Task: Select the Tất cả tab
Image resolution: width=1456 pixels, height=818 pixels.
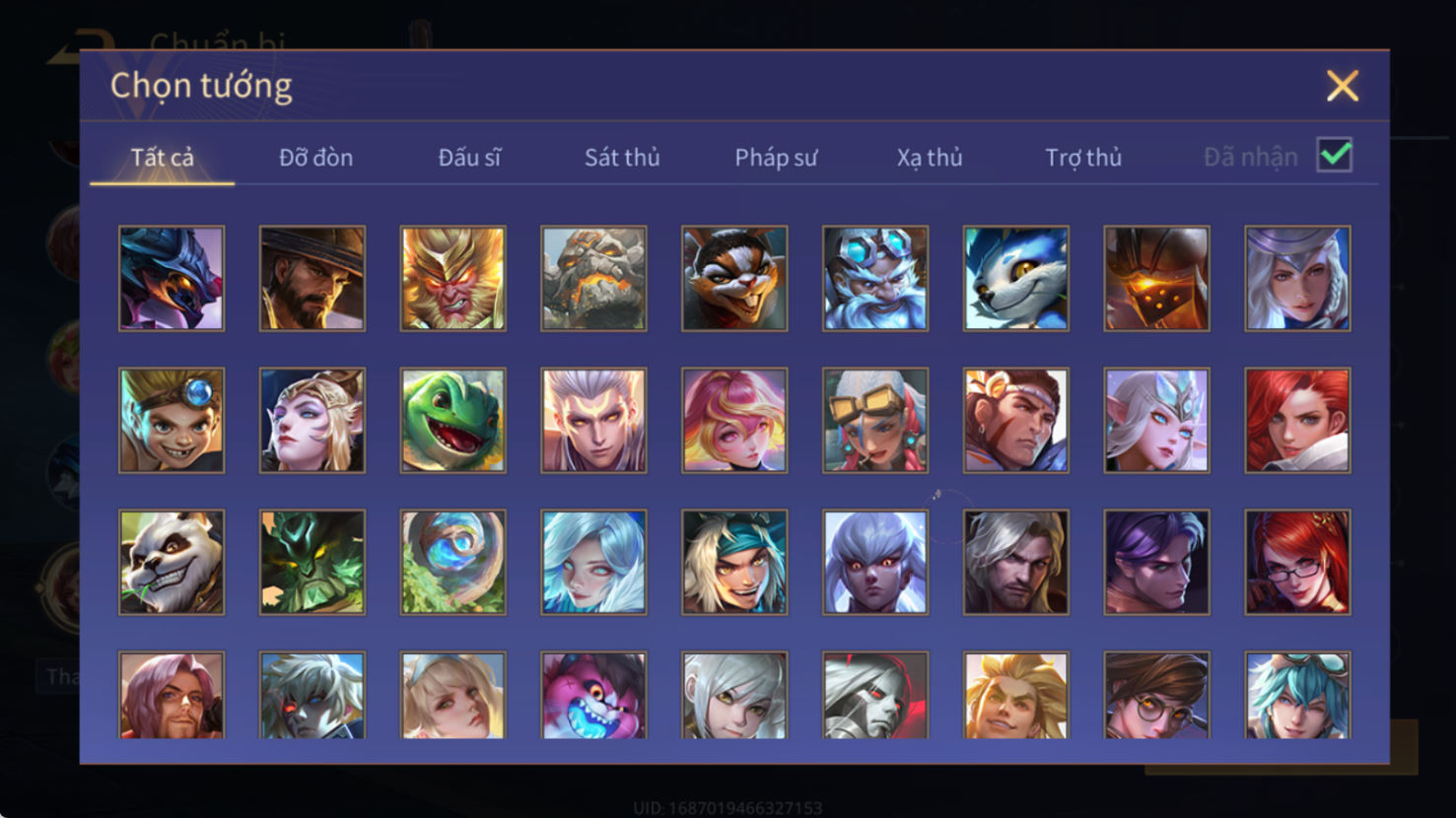Action: pyautogui.click(x=163, y=158)
